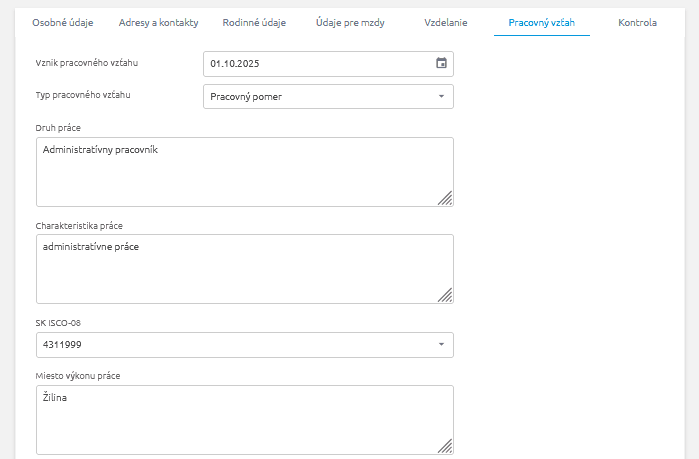Expand the Typ pracovného vzťahu dropdown
Screen dimensions: 699x459
click(x=441, y=97)
